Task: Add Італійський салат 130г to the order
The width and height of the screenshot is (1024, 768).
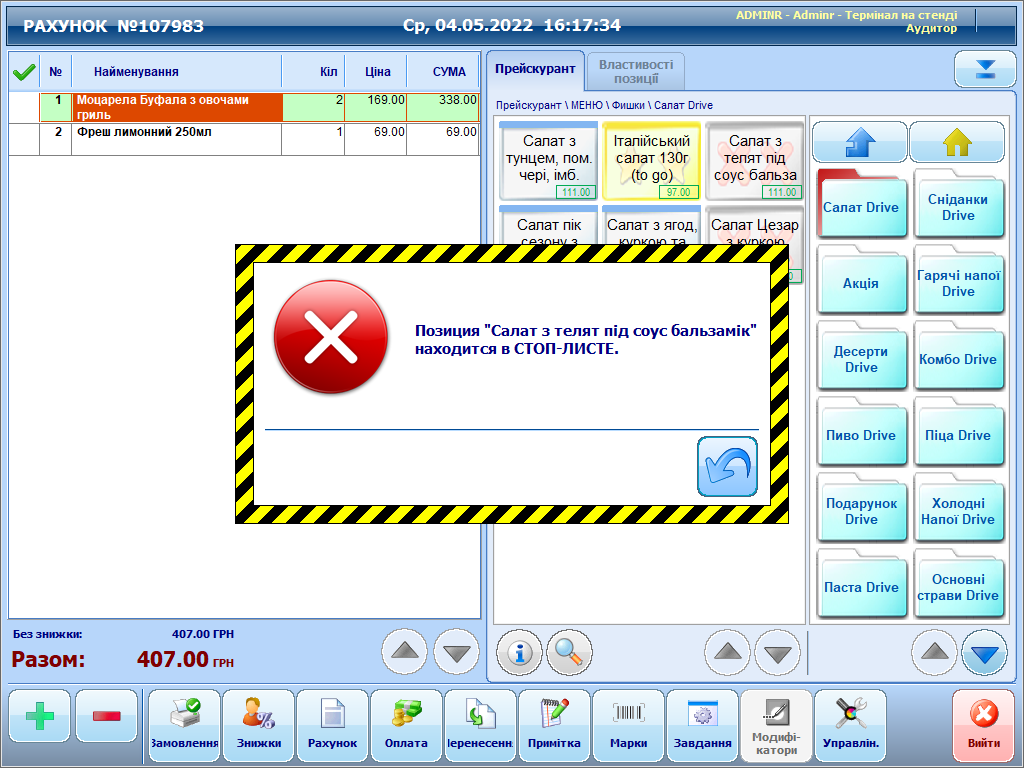Action: 651,160
